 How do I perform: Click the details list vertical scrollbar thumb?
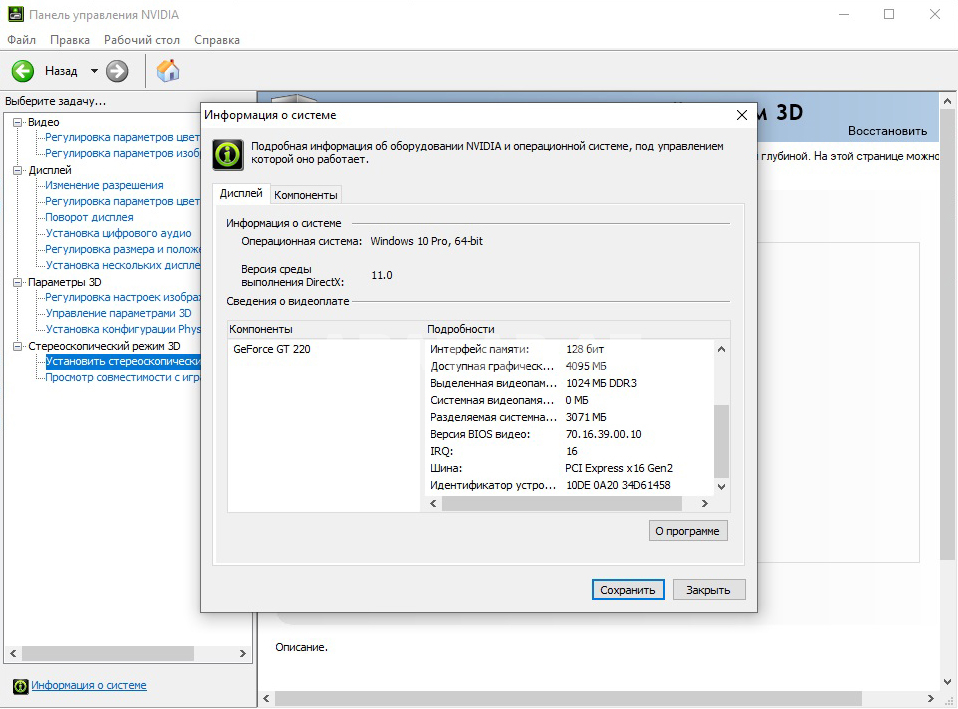pyautogui.click(x=722, y=441)
